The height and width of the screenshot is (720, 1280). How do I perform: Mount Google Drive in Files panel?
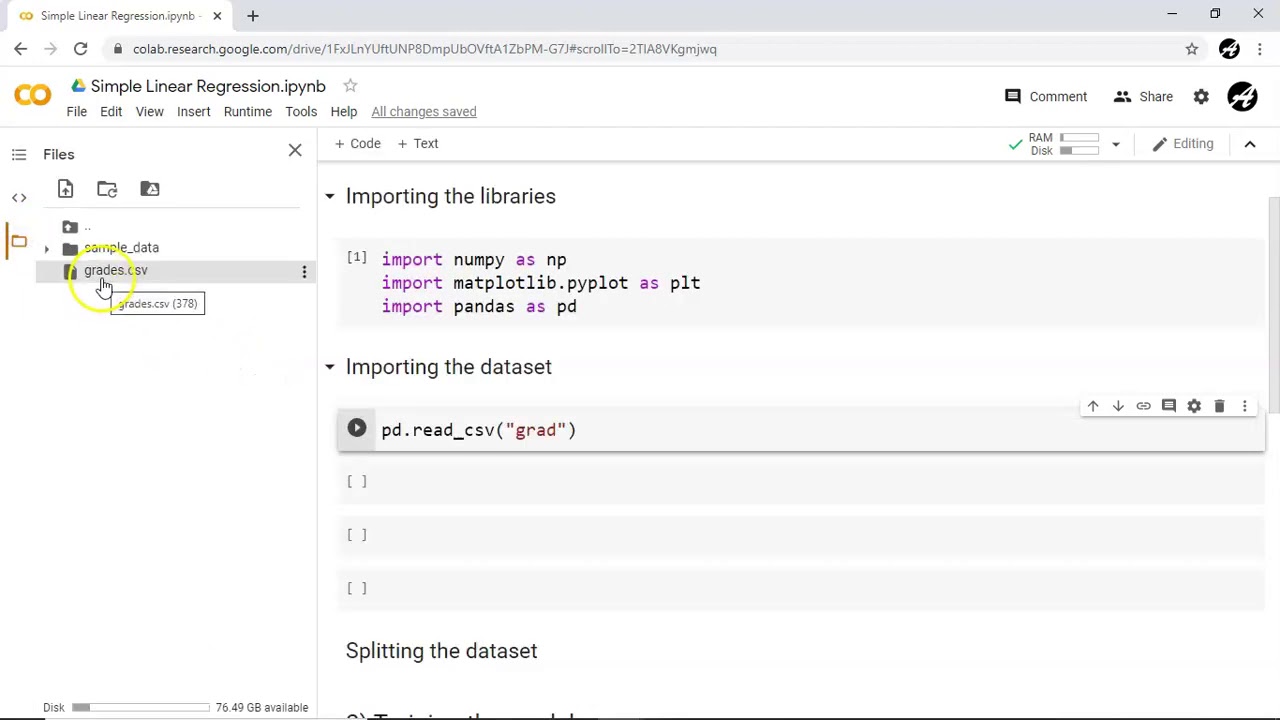pos(150,189)
